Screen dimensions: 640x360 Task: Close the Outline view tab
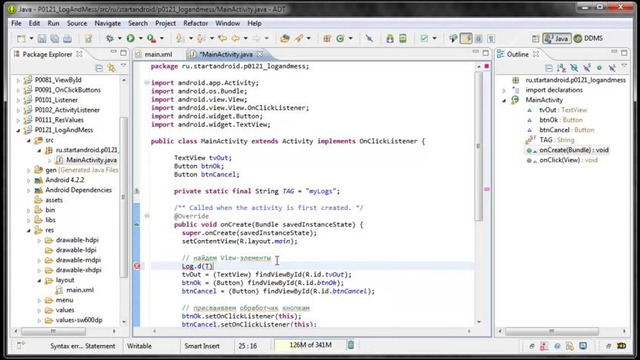[536, 54]
